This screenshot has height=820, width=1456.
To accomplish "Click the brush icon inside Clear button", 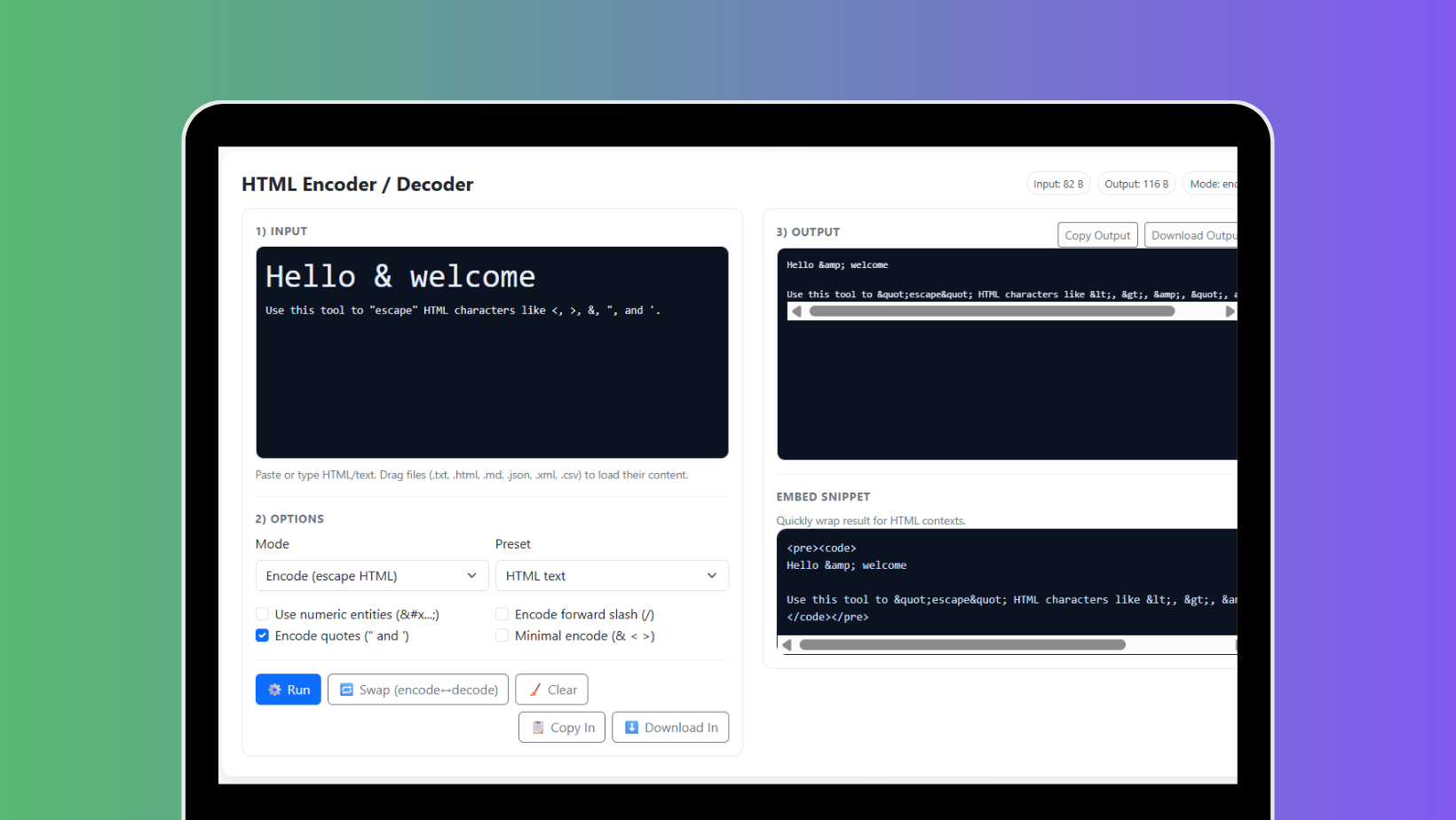I will tap(536, 690).
